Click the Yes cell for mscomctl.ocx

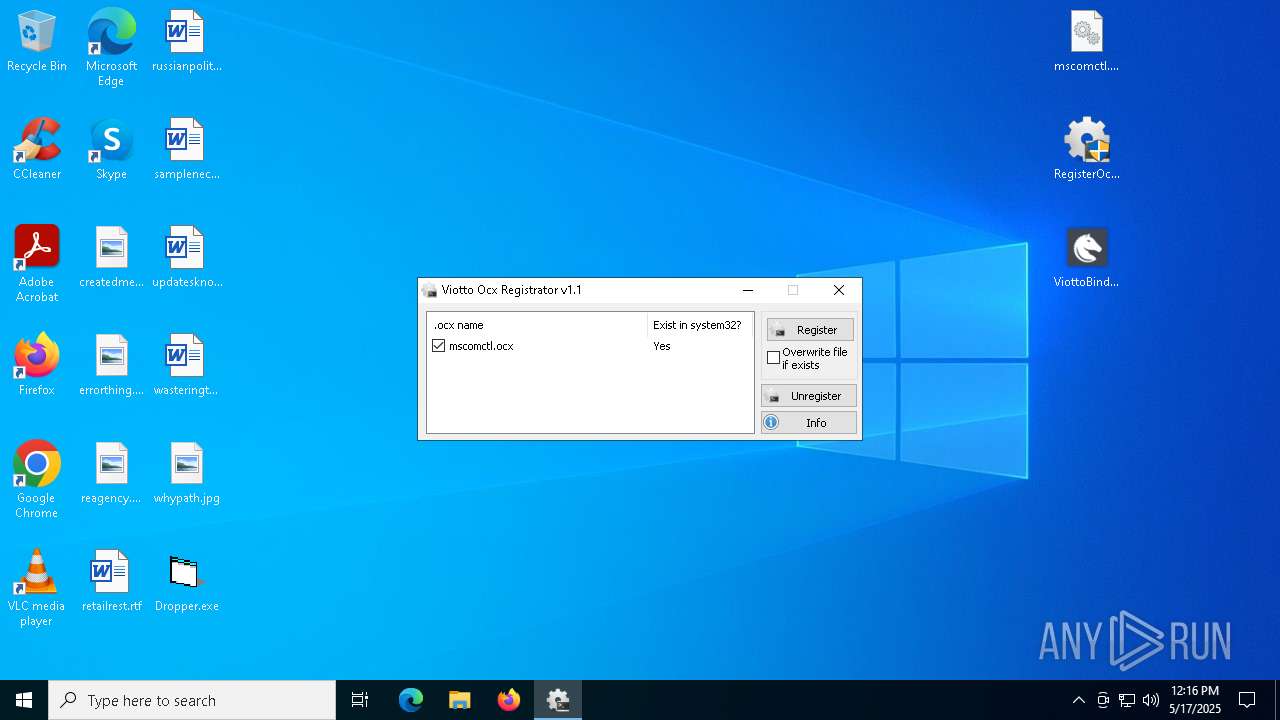pos(662,346)
